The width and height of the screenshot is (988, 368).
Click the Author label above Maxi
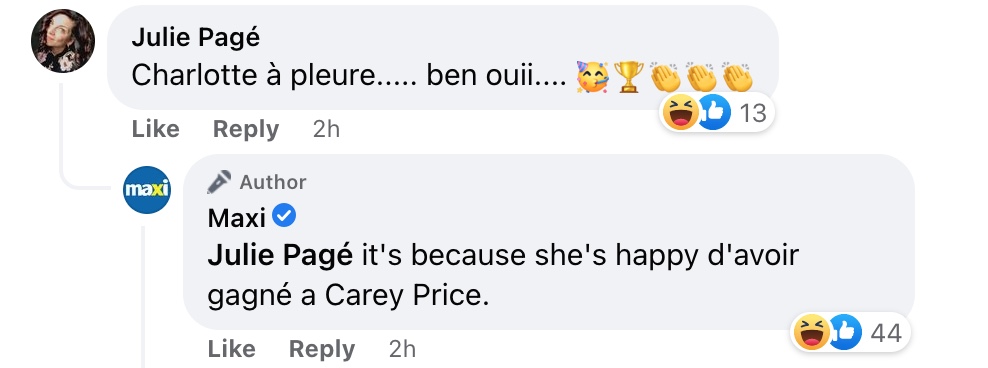click(273, 182)
